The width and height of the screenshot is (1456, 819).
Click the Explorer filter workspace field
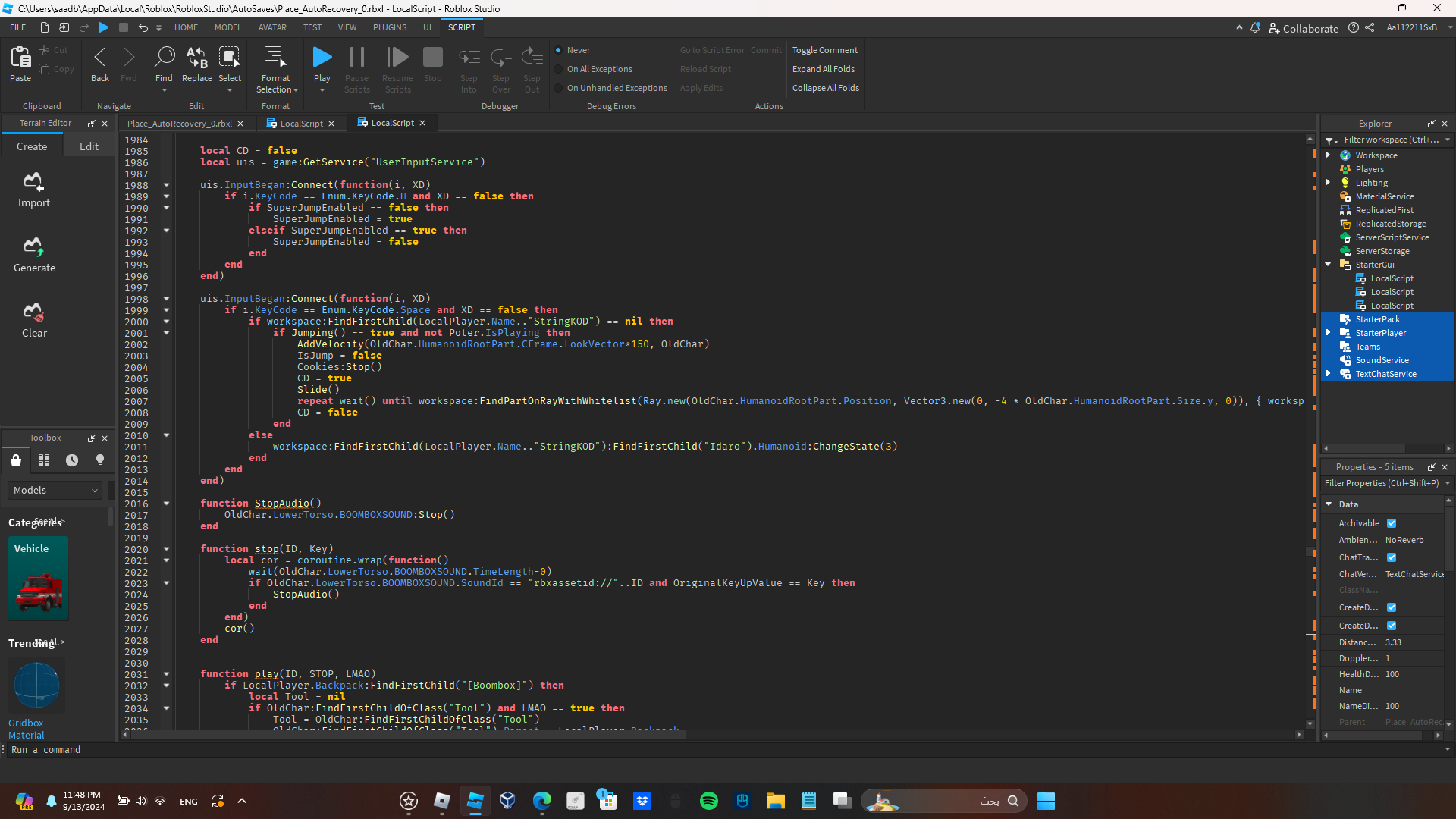pyautogui.click(x=1391, y=140)
